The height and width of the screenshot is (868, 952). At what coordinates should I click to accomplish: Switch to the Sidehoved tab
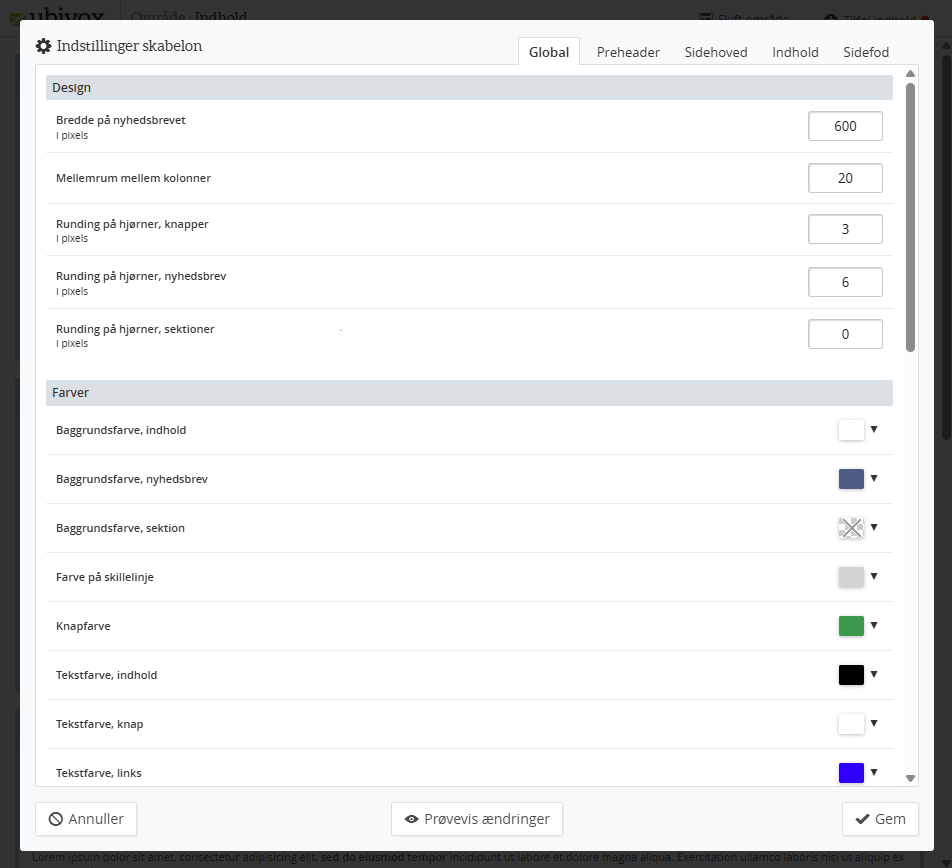[716, 52]
